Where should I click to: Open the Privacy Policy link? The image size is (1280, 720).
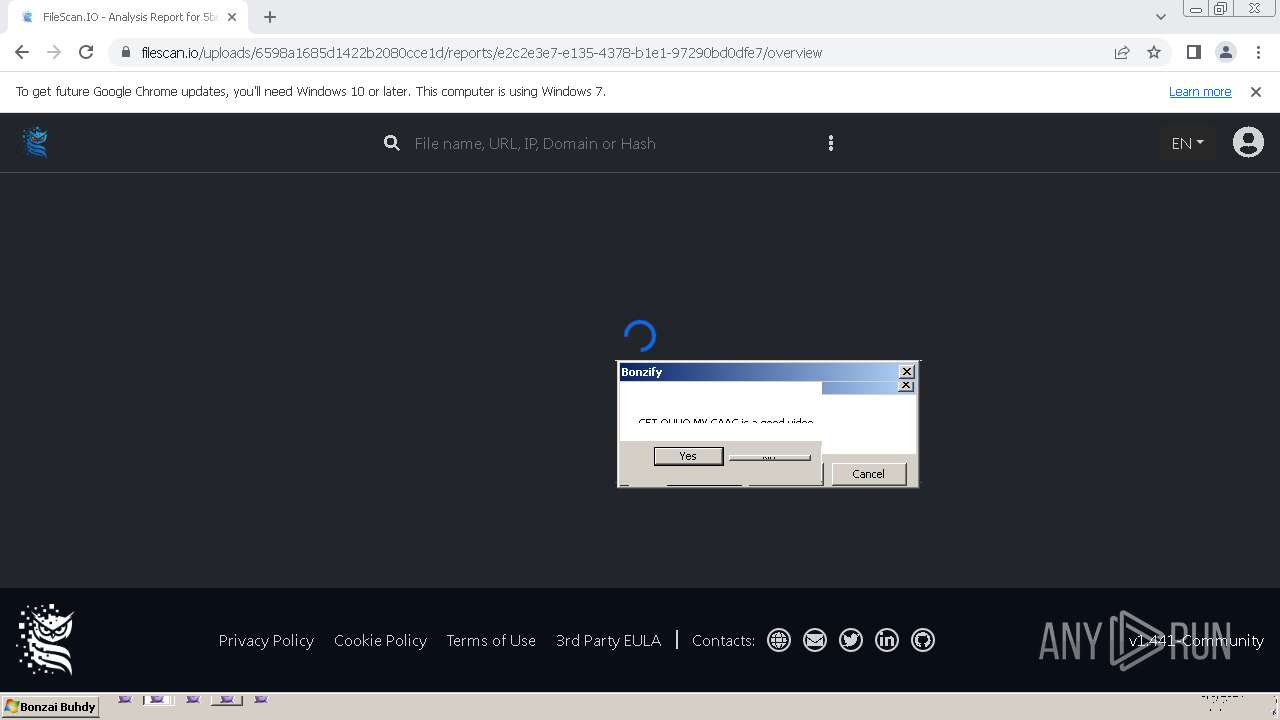[x=266, y=640]
